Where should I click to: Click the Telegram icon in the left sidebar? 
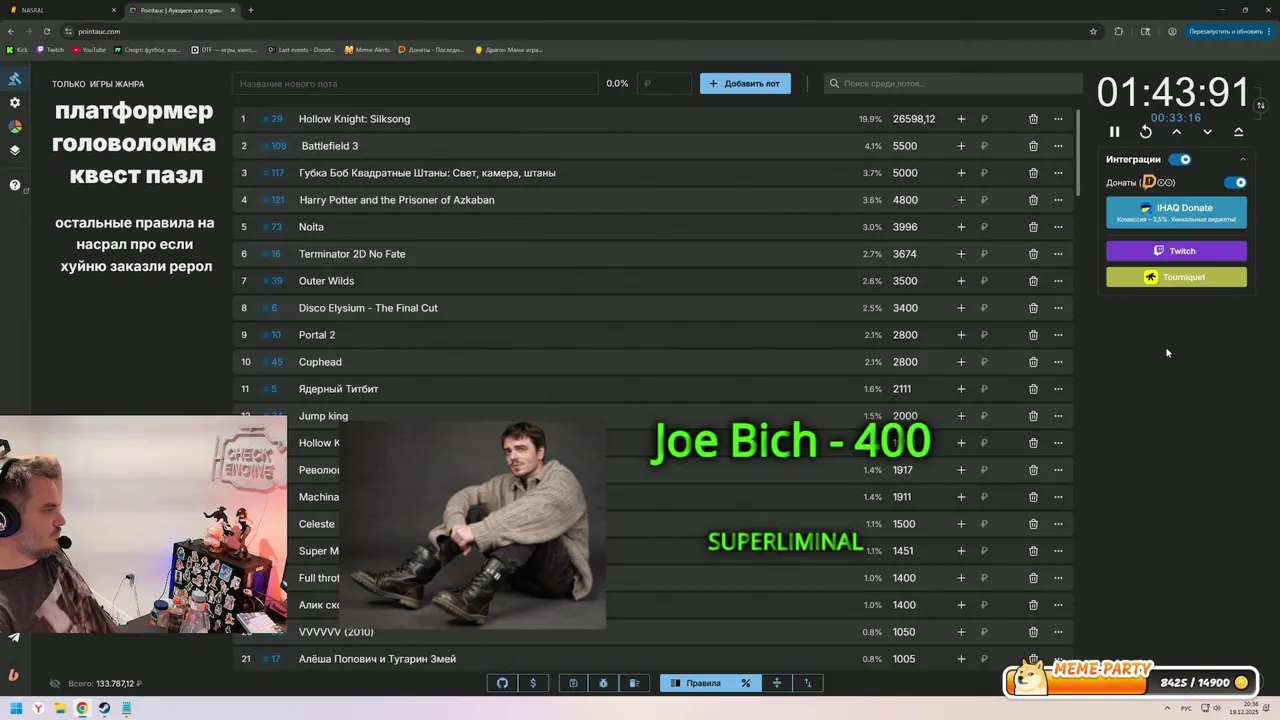(x=14, y=637)
